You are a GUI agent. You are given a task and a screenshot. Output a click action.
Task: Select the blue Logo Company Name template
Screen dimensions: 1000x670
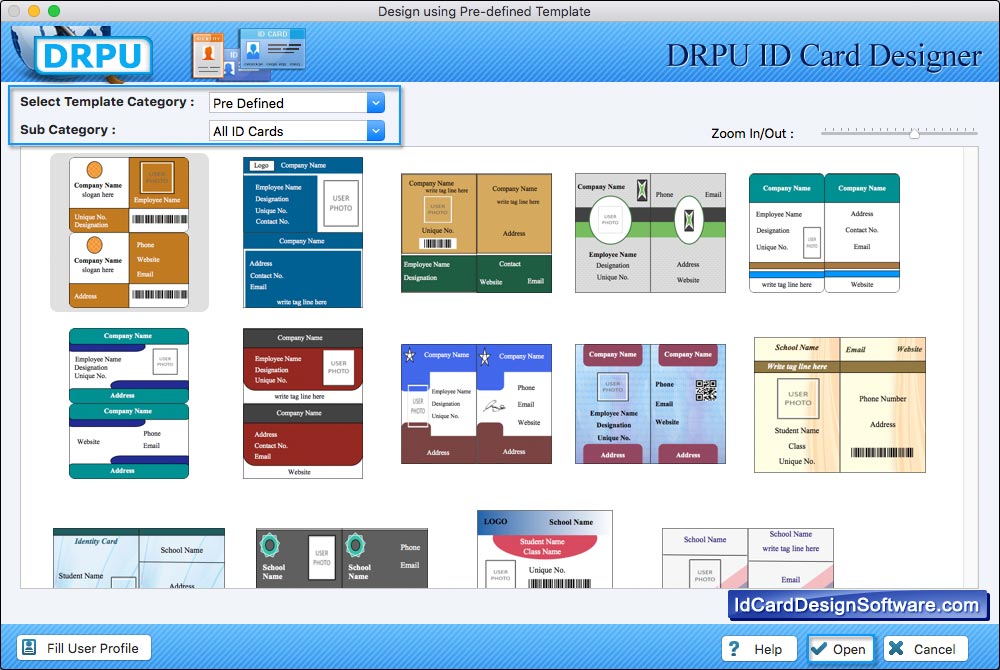coord(302,233)
